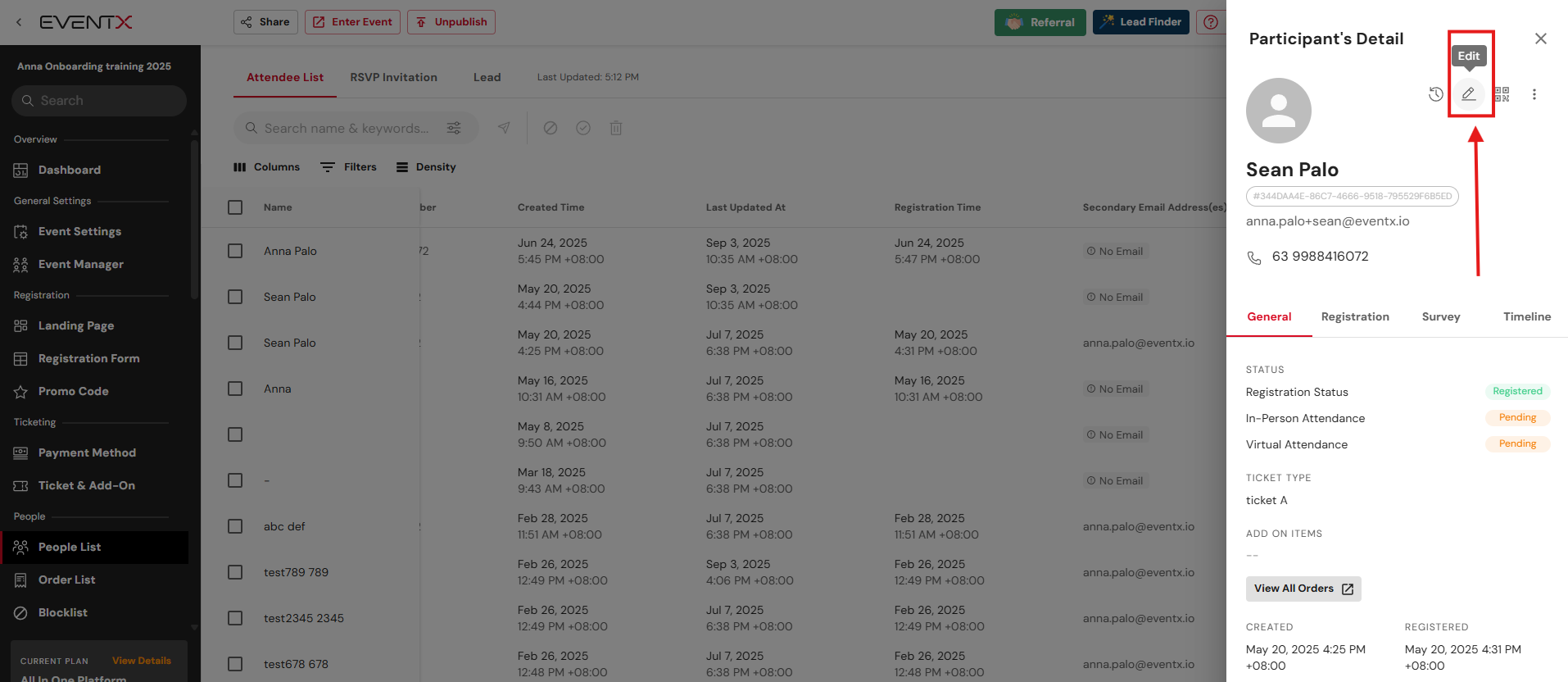1568x682 pixels.
Task: Click the View All Orders button
Action: 1303,589
